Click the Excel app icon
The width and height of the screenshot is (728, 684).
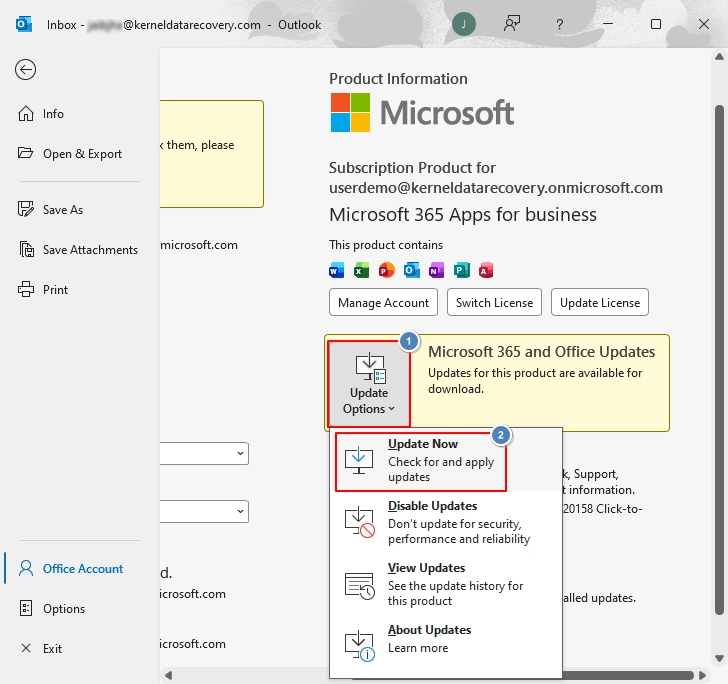pyautogui.click(x=361, y=270)
